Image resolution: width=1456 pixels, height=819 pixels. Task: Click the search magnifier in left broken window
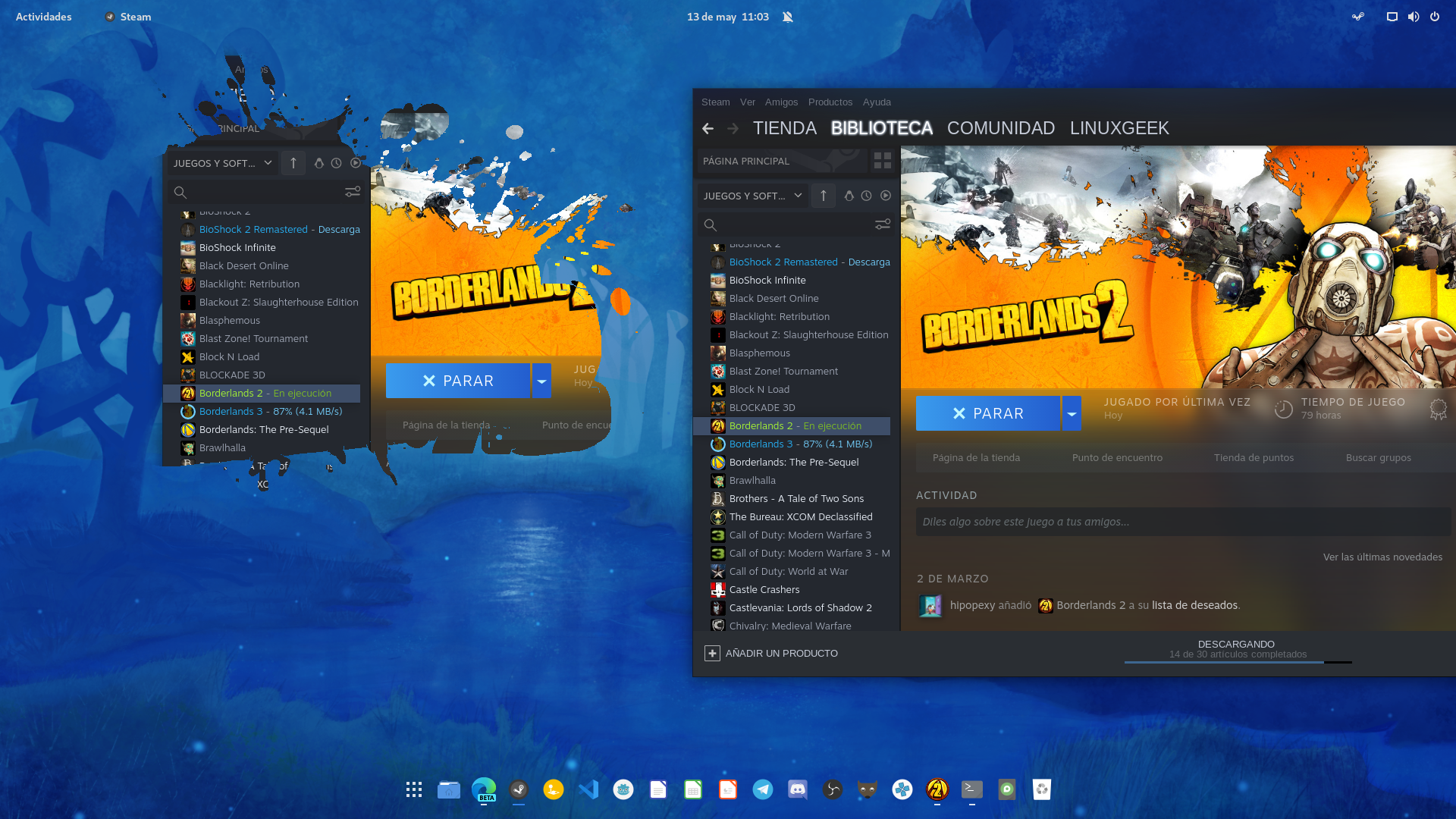[x=180, y=193]
